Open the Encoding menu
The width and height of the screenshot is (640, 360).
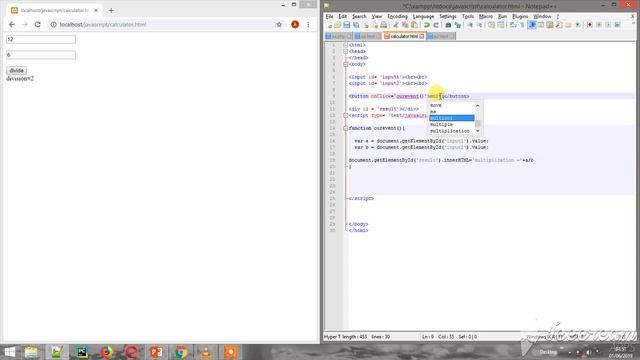pyautogui.click(x=398, y=16)
